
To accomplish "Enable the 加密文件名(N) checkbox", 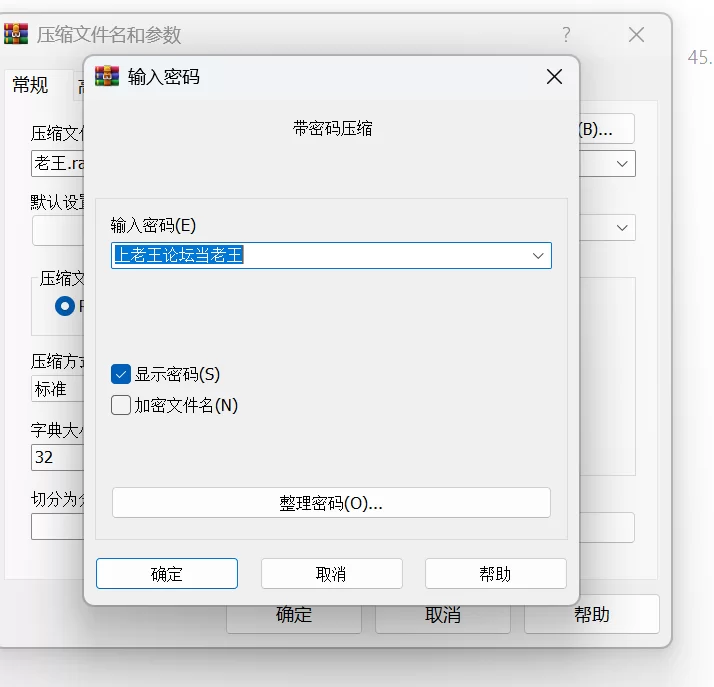I will [121, 405].
